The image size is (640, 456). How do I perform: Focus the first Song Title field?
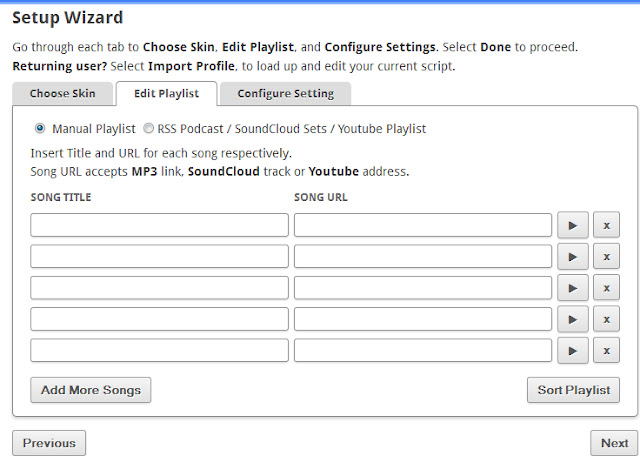point(159,225)
